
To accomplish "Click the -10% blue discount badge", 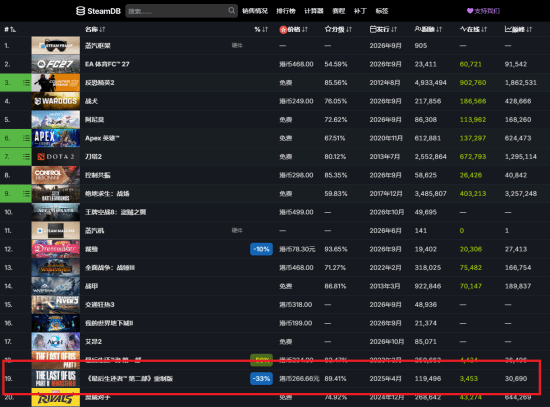I will [x=261, y=249].
